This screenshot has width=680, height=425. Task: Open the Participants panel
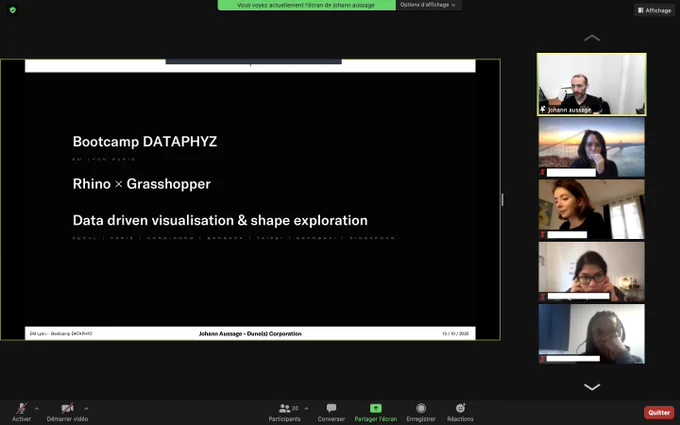click(x=284, y=412)
